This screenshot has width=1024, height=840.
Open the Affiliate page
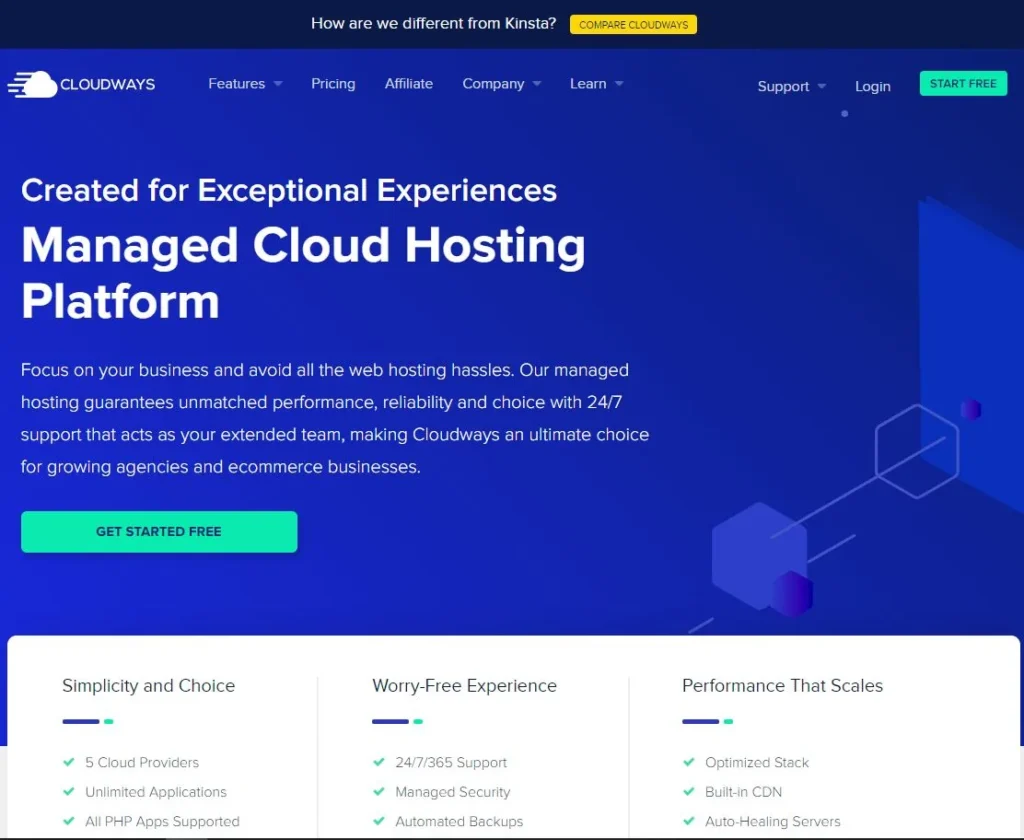[409, 84]
